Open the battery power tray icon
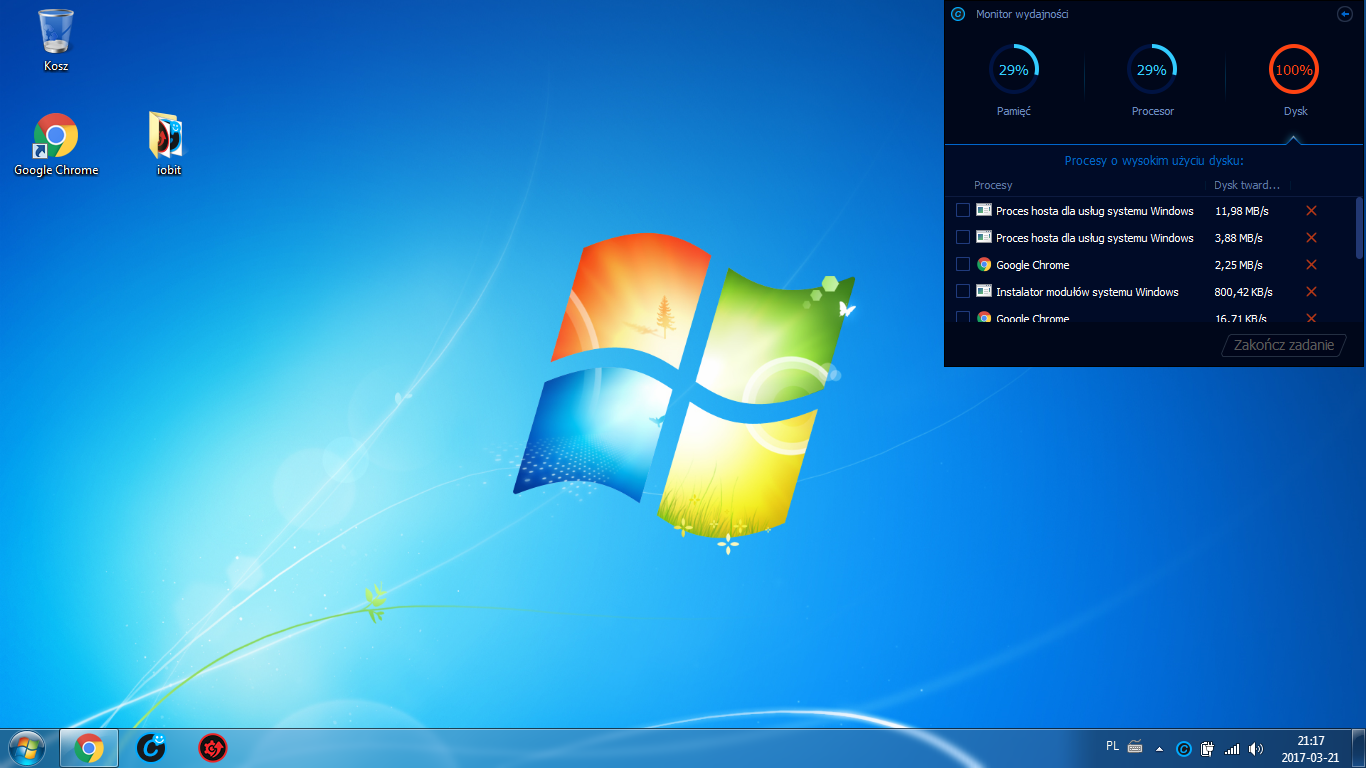 [1207, 748]
